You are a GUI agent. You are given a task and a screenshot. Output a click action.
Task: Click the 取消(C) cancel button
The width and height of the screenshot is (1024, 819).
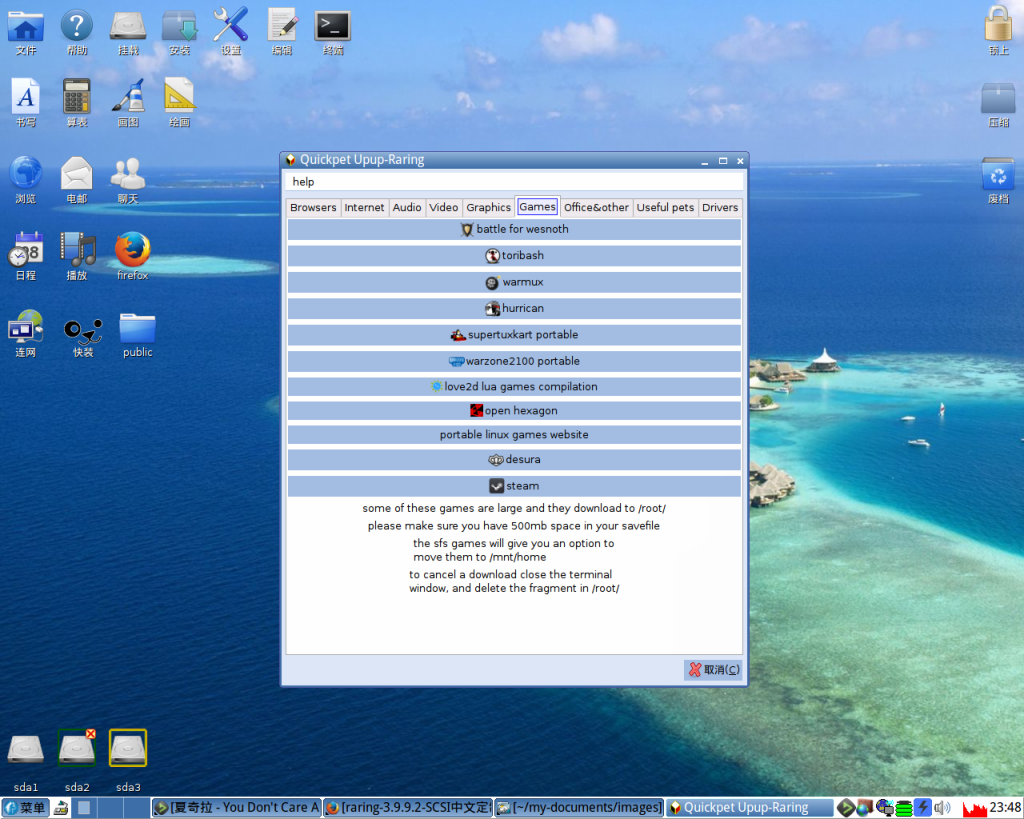click(x=714, y=669)
